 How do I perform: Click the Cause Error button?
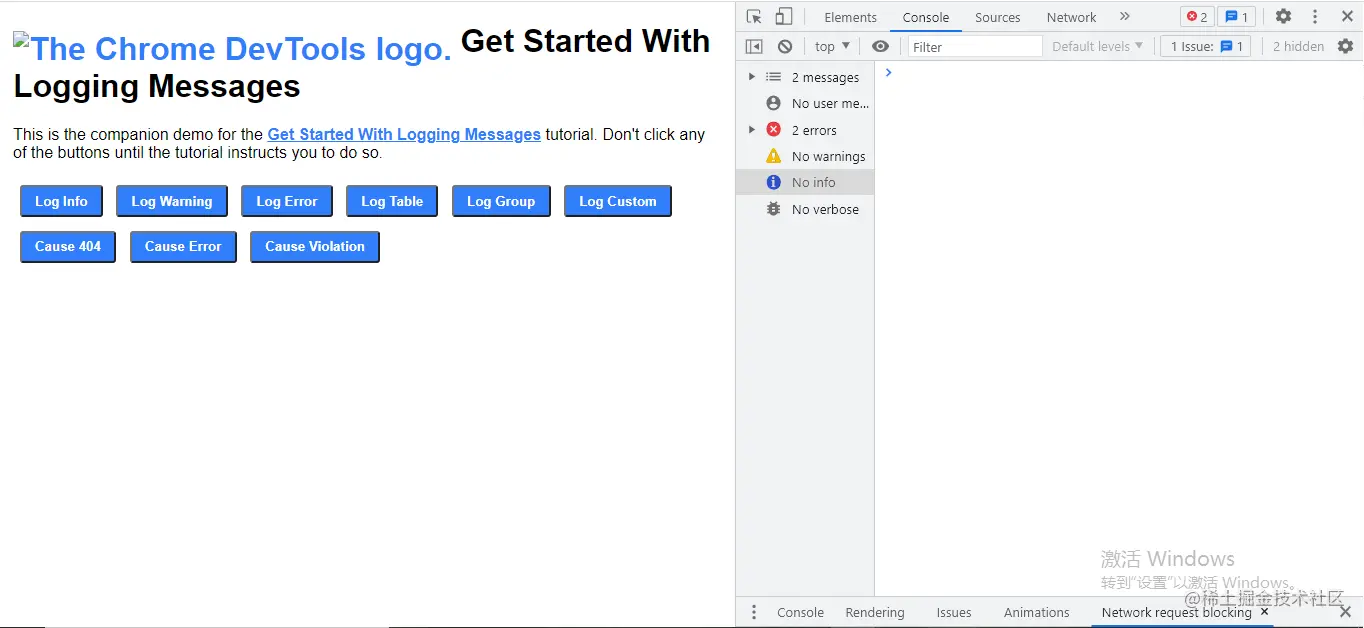[183, 246]
